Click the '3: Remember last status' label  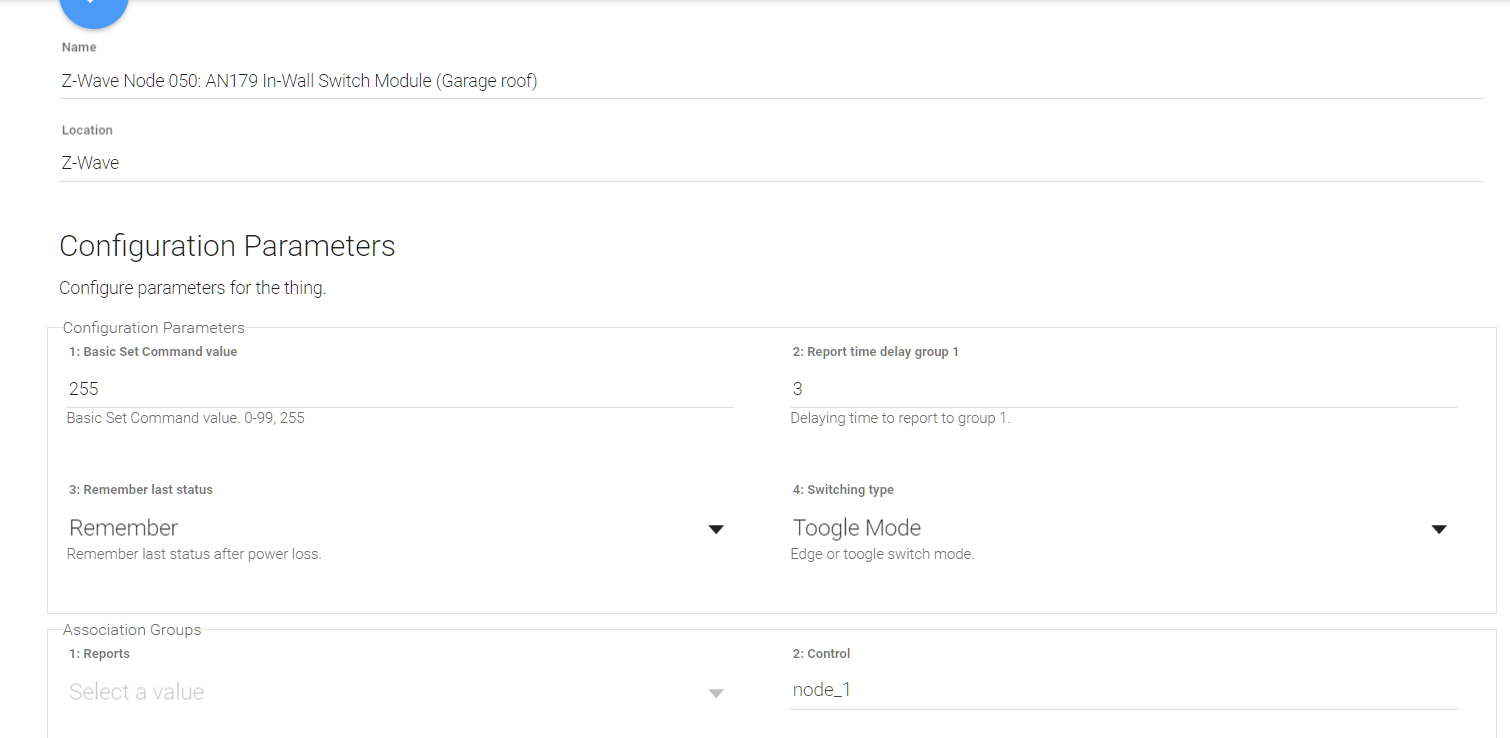(x=141, y=490)
